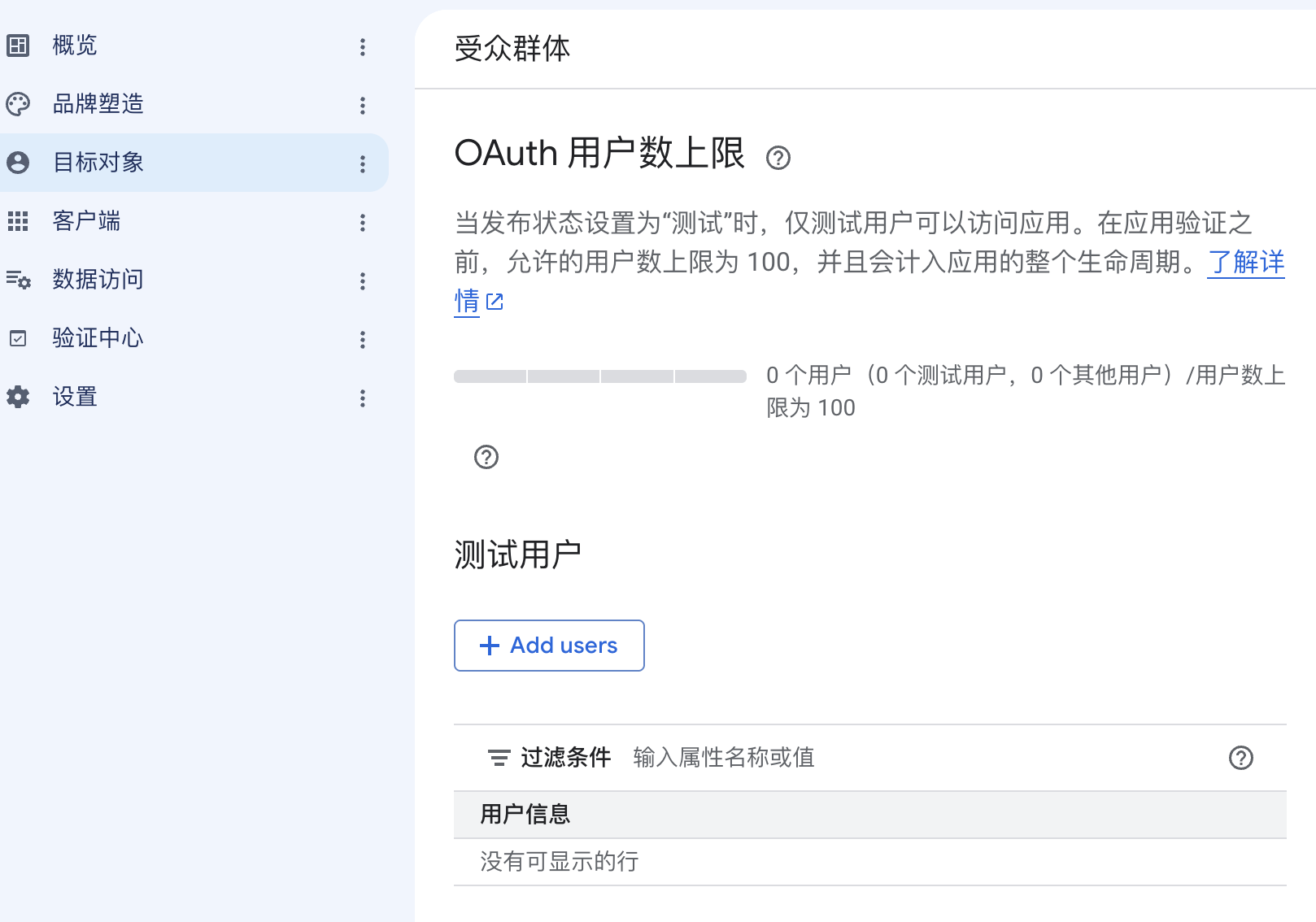The image size is (1316, 922).
Task: Click the 数据访问 settings-list icon
Action: [18, 280]
